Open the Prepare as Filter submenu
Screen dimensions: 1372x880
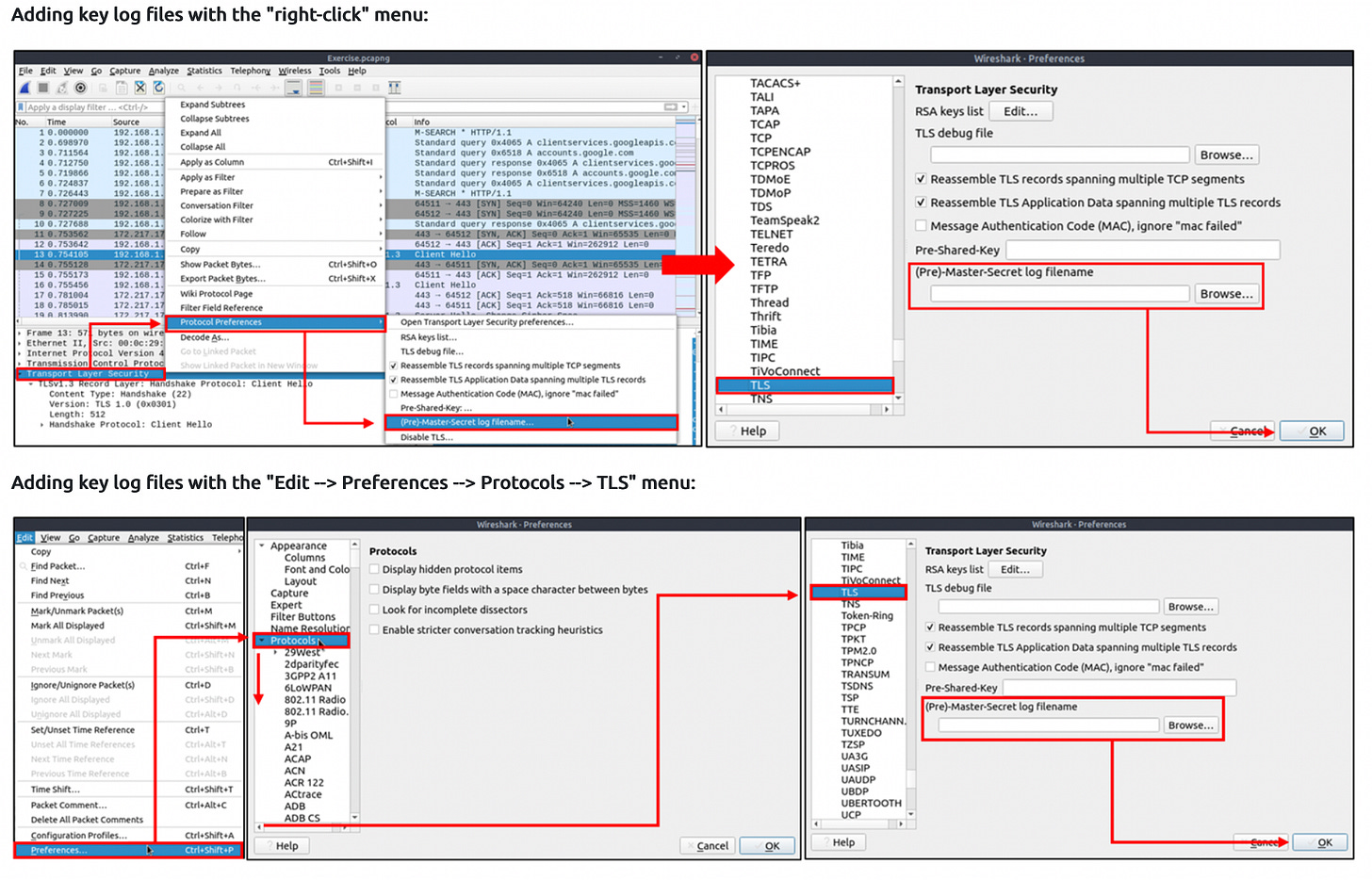pyautogui.click(x=275, y=191)
